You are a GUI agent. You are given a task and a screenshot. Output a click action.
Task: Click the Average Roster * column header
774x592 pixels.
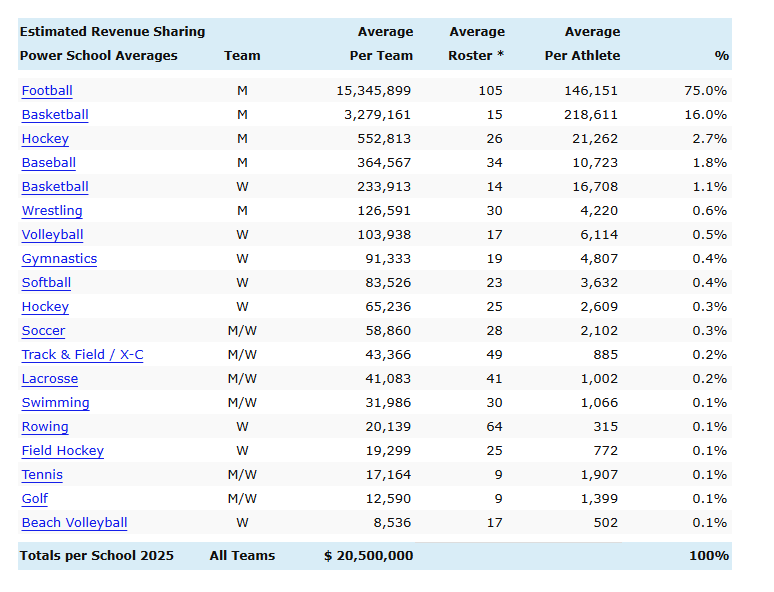(476, 43)
